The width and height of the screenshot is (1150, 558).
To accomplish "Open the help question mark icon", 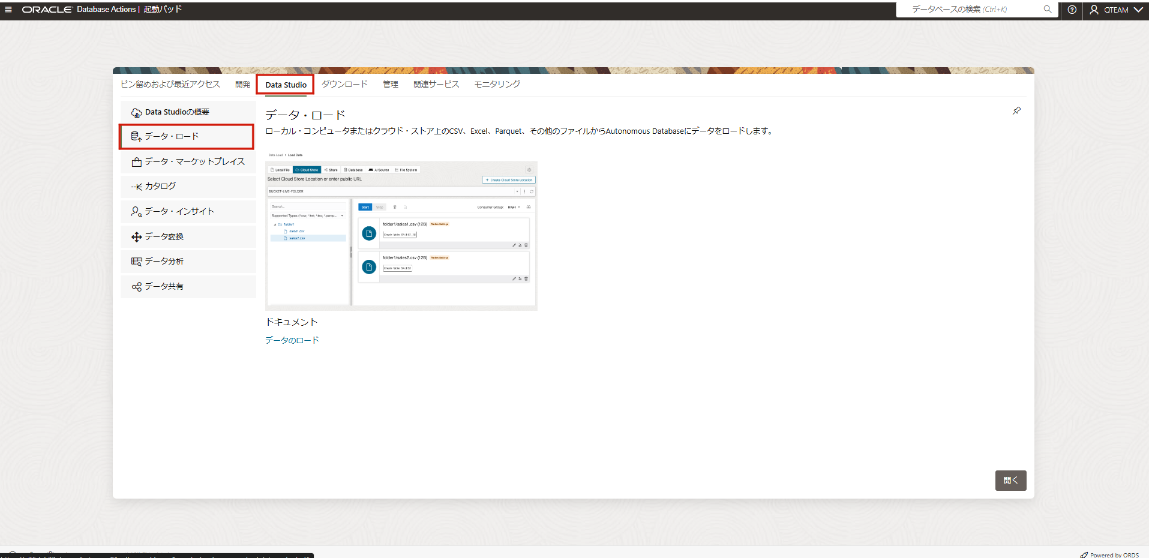I will point(1072,10).
